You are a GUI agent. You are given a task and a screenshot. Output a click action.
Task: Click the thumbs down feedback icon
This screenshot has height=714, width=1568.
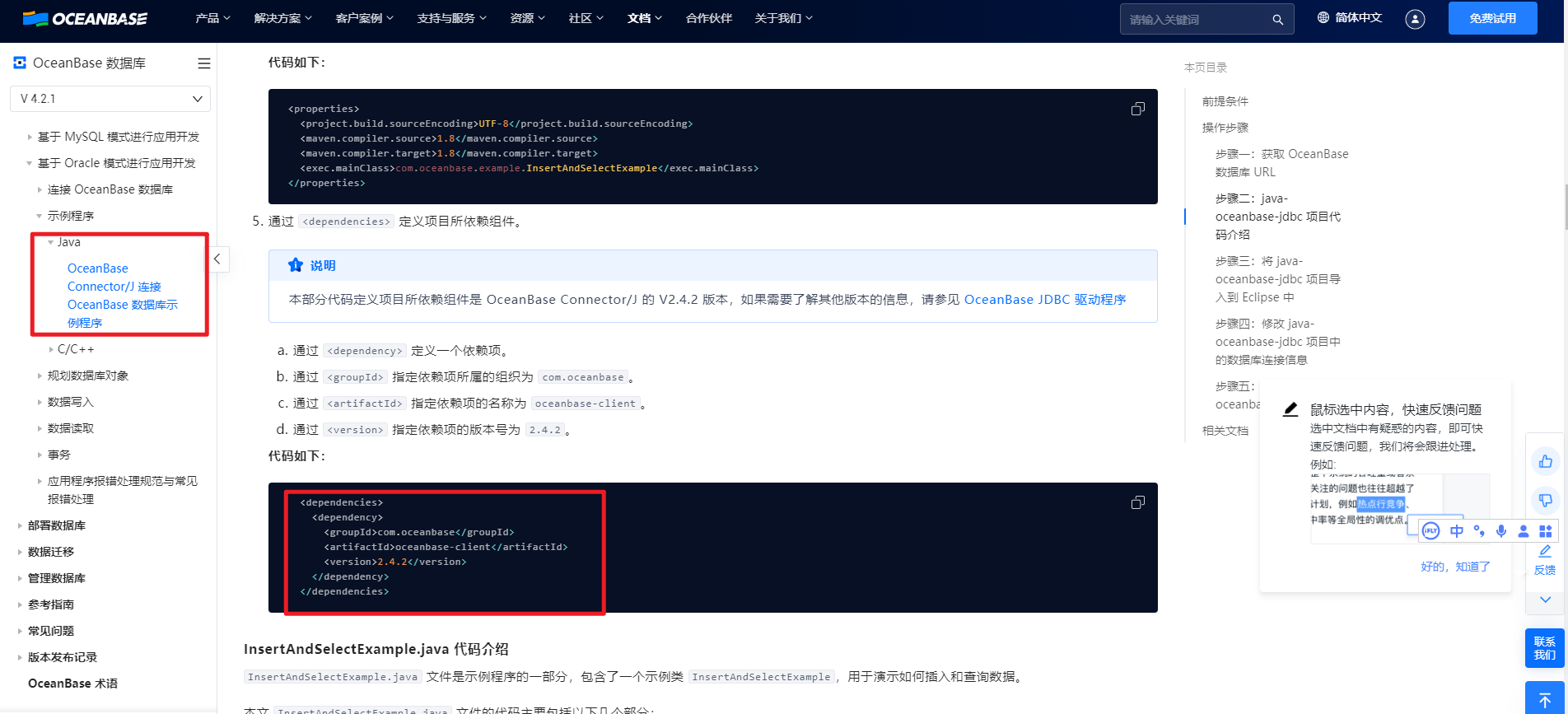(1545, 500)
